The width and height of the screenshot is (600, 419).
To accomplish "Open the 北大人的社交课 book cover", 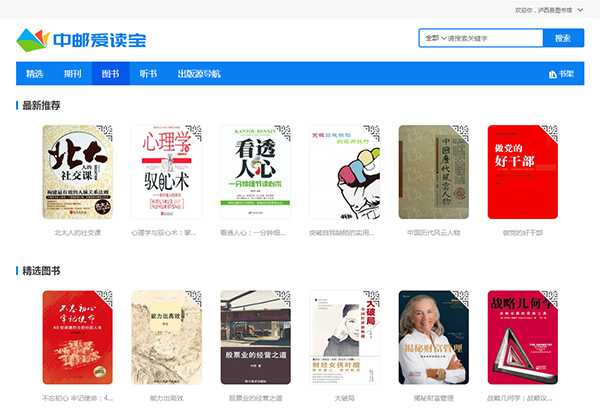I will pyautogui.click(x=78, y=172).
